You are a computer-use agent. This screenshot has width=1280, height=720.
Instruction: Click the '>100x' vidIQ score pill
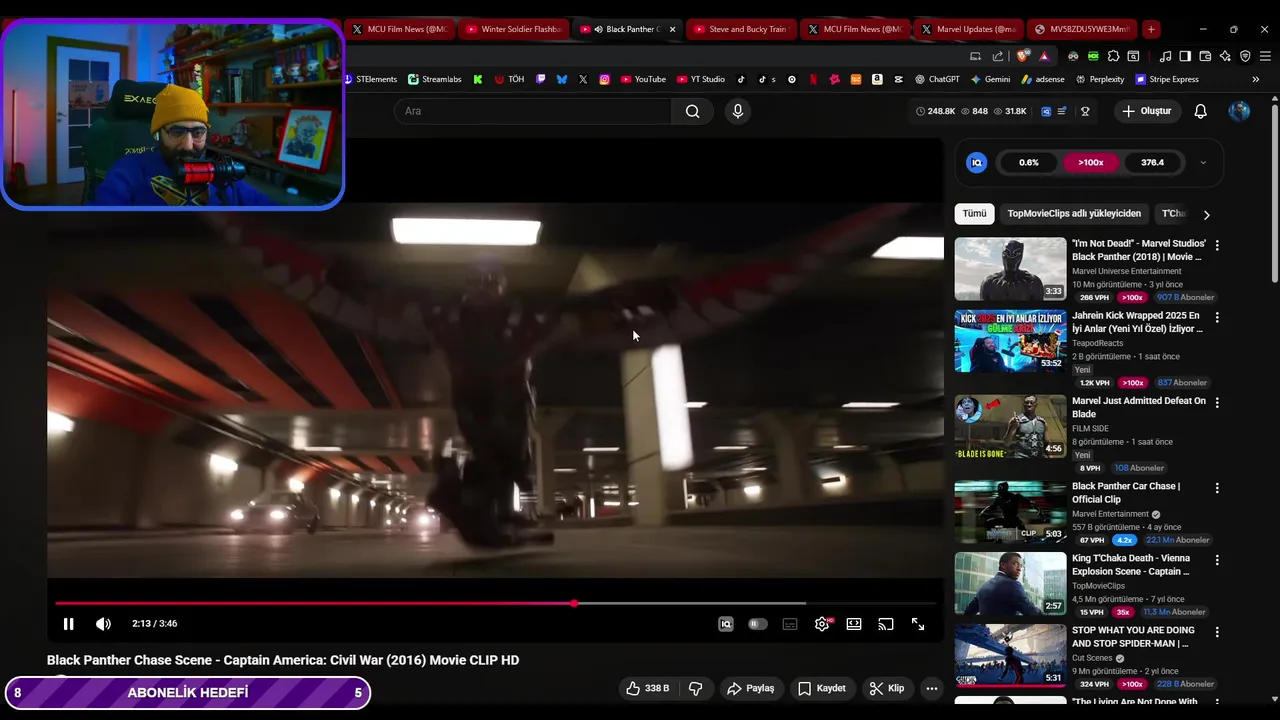(1091, 162)
